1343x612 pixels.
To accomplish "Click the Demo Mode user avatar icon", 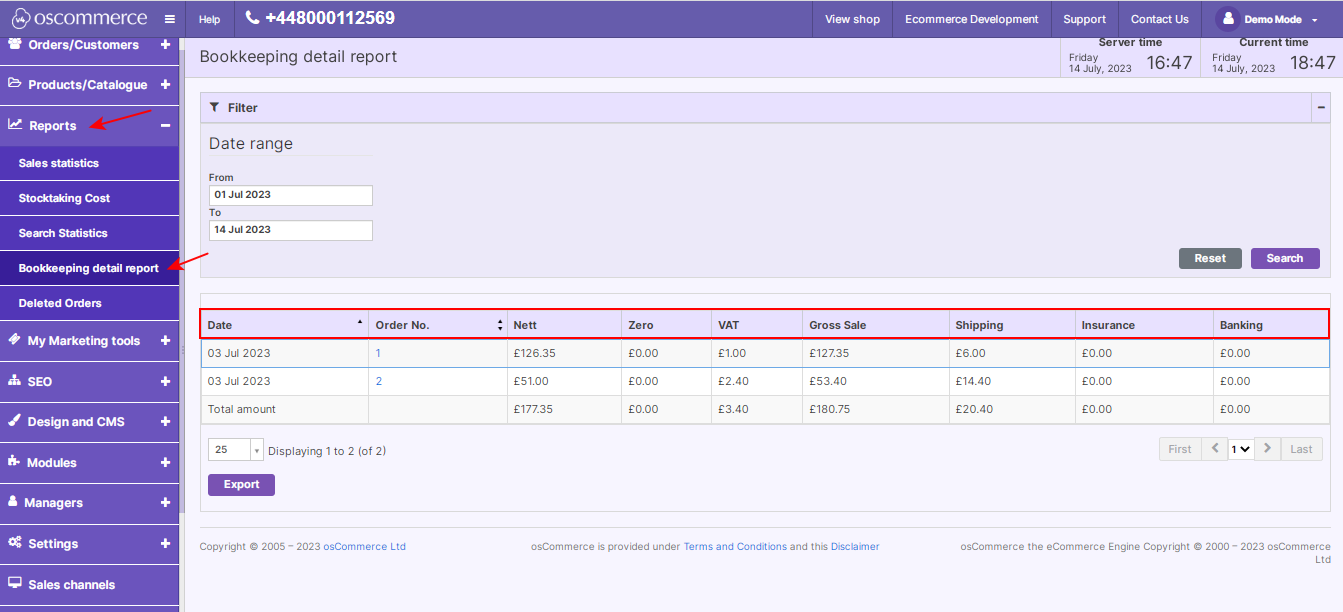I will [1227, 19].
